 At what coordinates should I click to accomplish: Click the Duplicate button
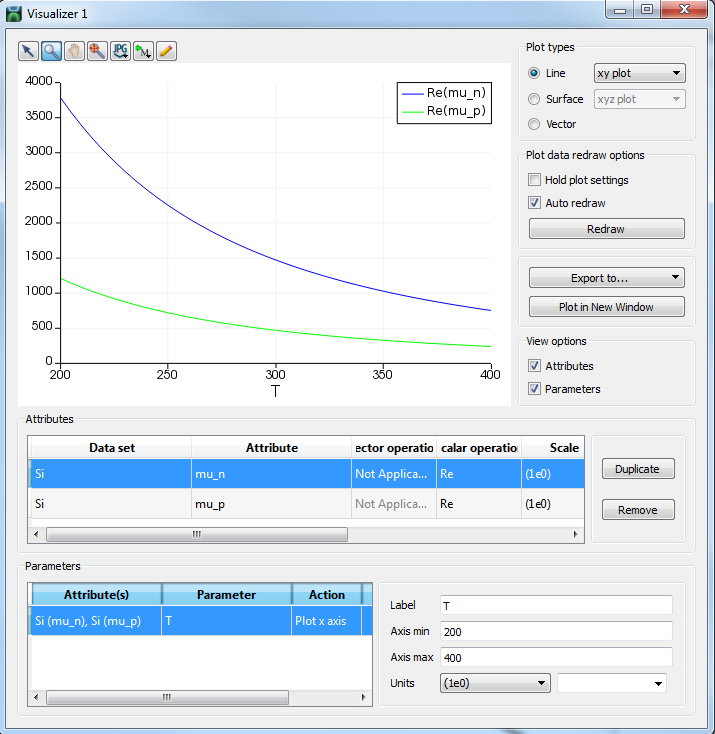[x=638, y=469]
